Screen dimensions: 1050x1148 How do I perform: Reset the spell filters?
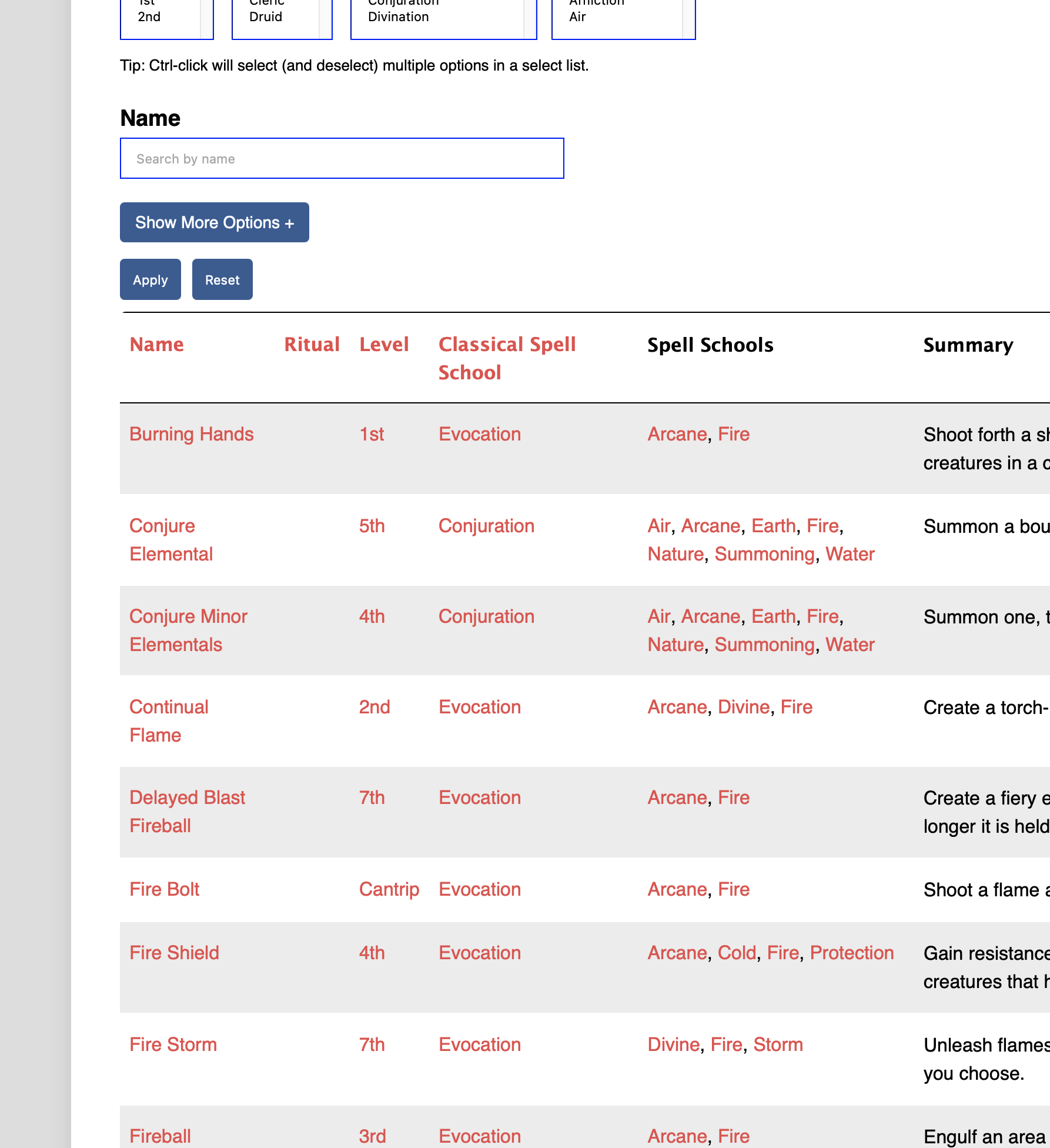pyautogui.click(x=222, y=279)
